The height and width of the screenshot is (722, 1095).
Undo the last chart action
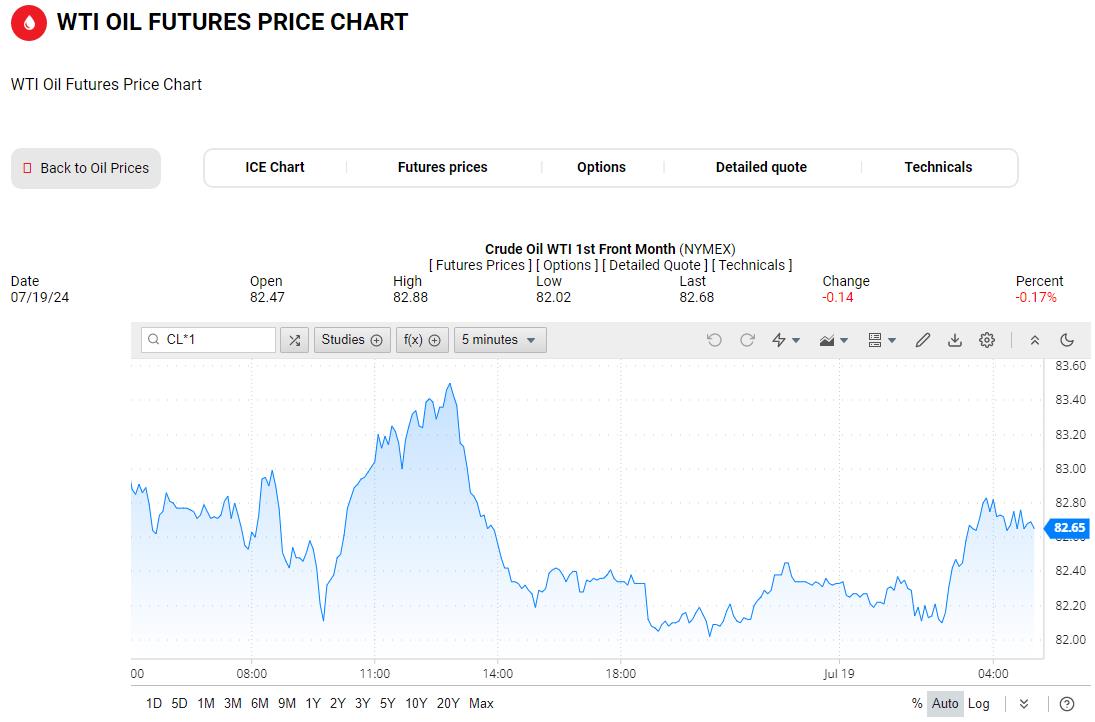(x=714, y=340)
